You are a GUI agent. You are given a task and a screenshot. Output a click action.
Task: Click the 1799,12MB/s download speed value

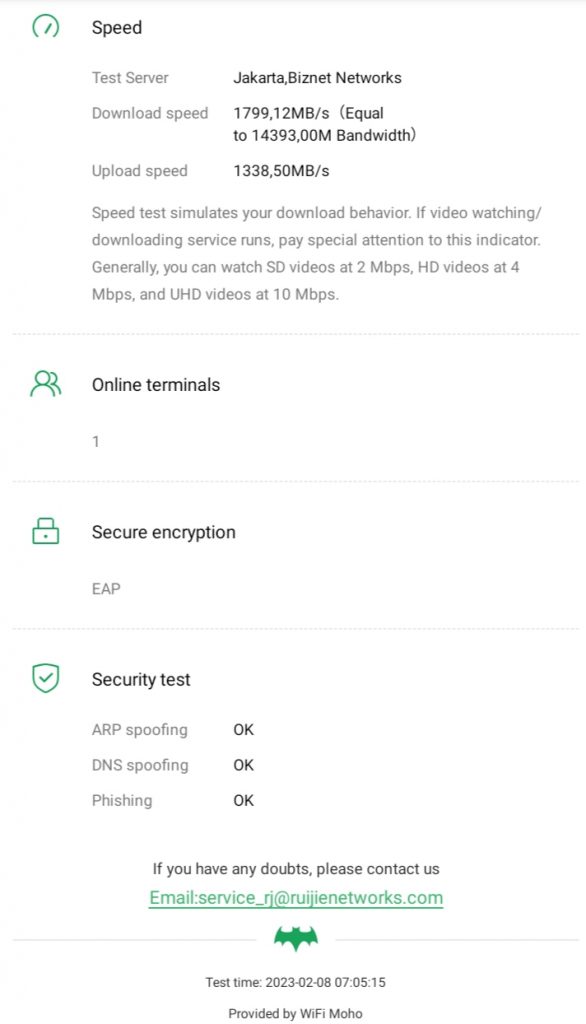pos(282,113)
